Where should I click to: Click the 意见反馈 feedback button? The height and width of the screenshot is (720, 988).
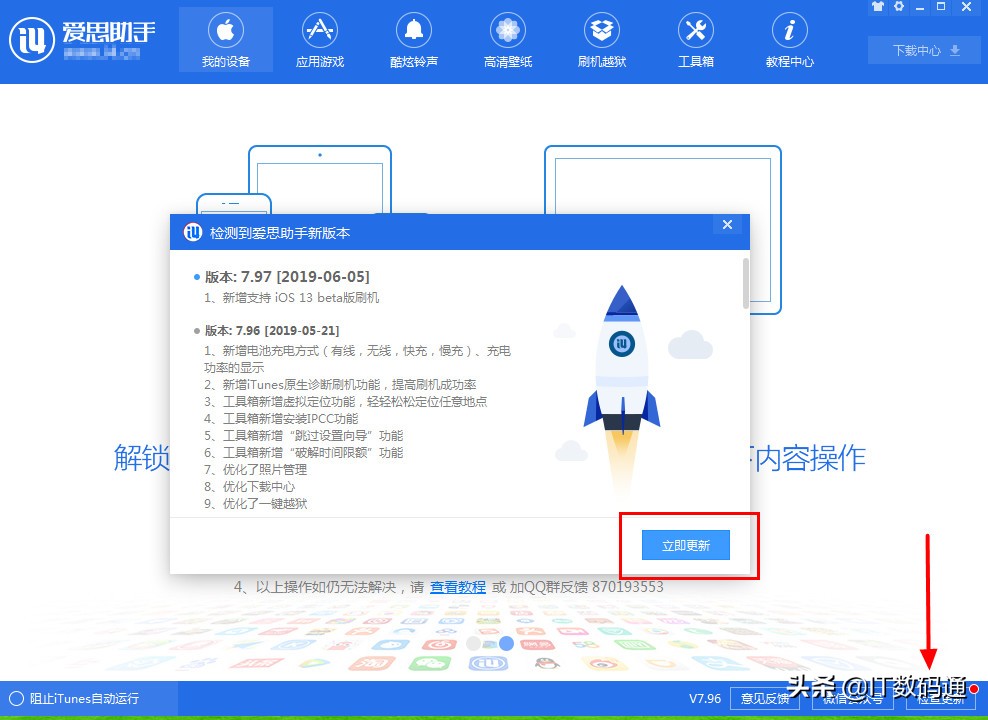coord(764,699)
